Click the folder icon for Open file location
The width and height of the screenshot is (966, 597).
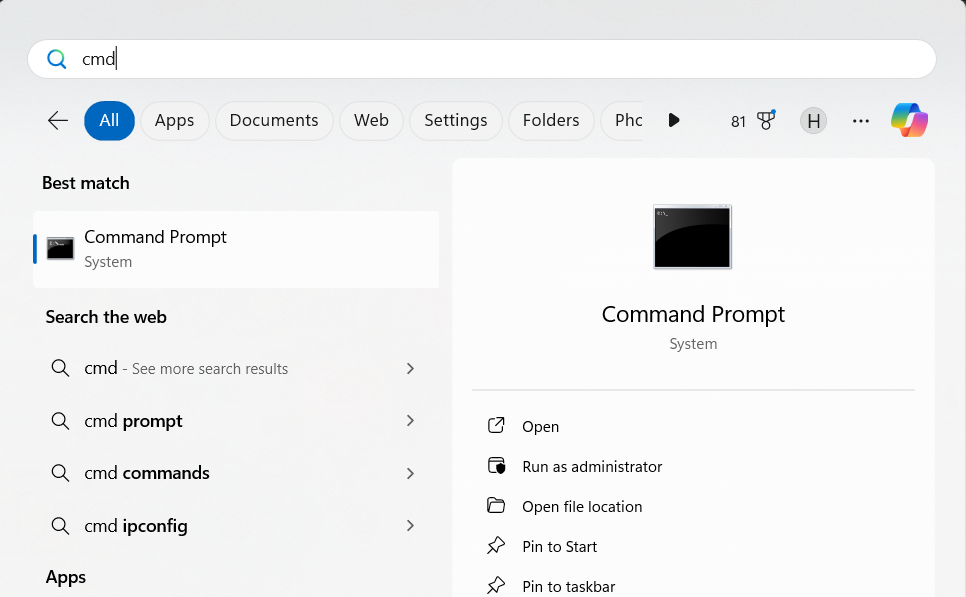[496, 505]
